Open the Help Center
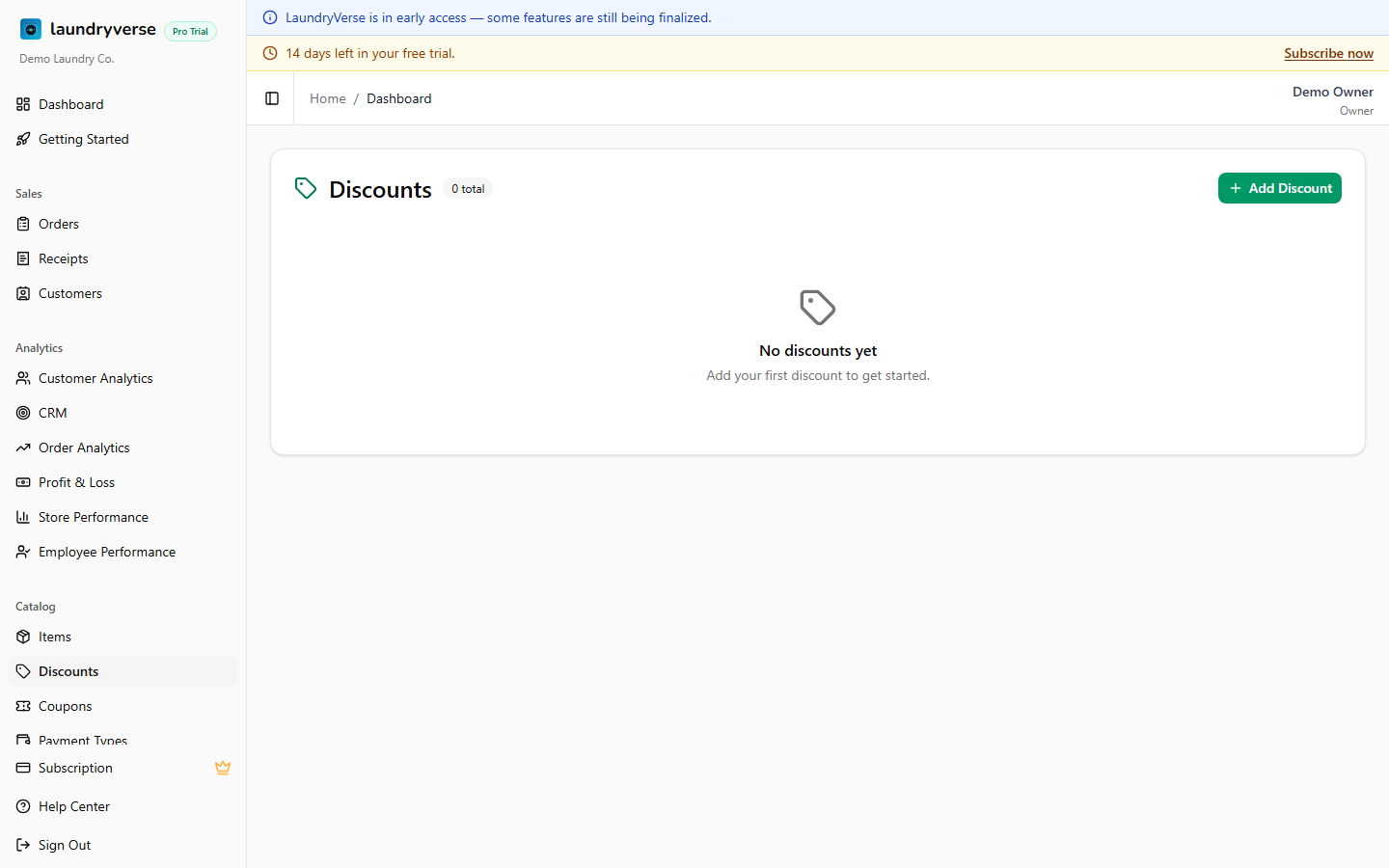1389x868 pixels. point(123,806)
